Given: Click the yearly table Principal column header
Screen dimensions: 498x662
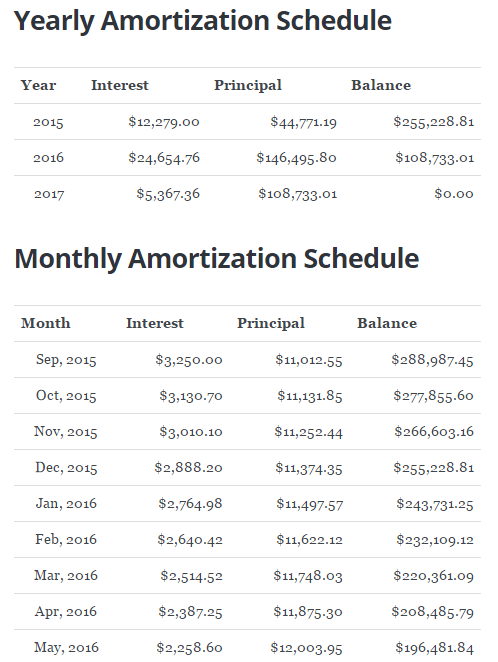Looking at the screenshot, I should [x=248, y=85].
